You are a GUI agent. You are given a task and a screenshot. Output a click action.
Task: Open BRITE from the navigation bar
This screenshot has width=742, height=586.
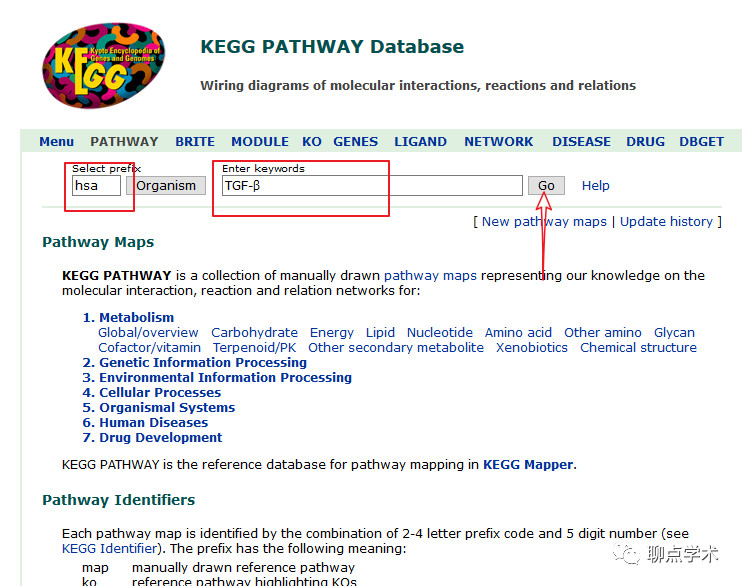(x=195, y=142)
